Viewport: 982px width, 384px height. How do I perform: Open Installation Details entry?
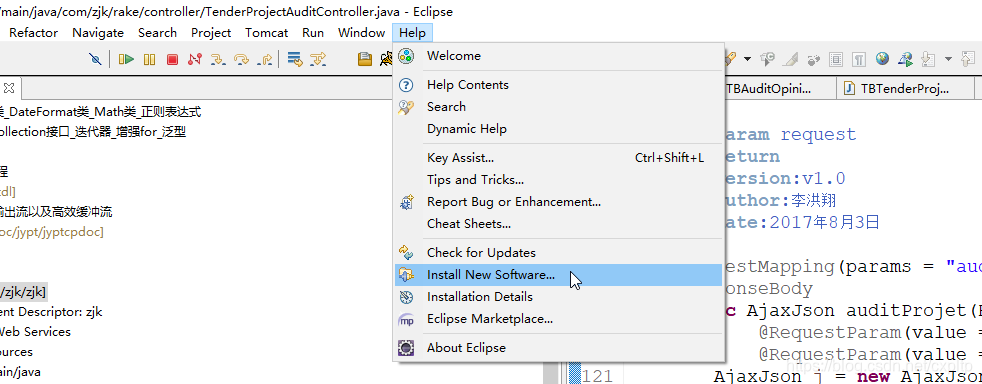(559, 296)
